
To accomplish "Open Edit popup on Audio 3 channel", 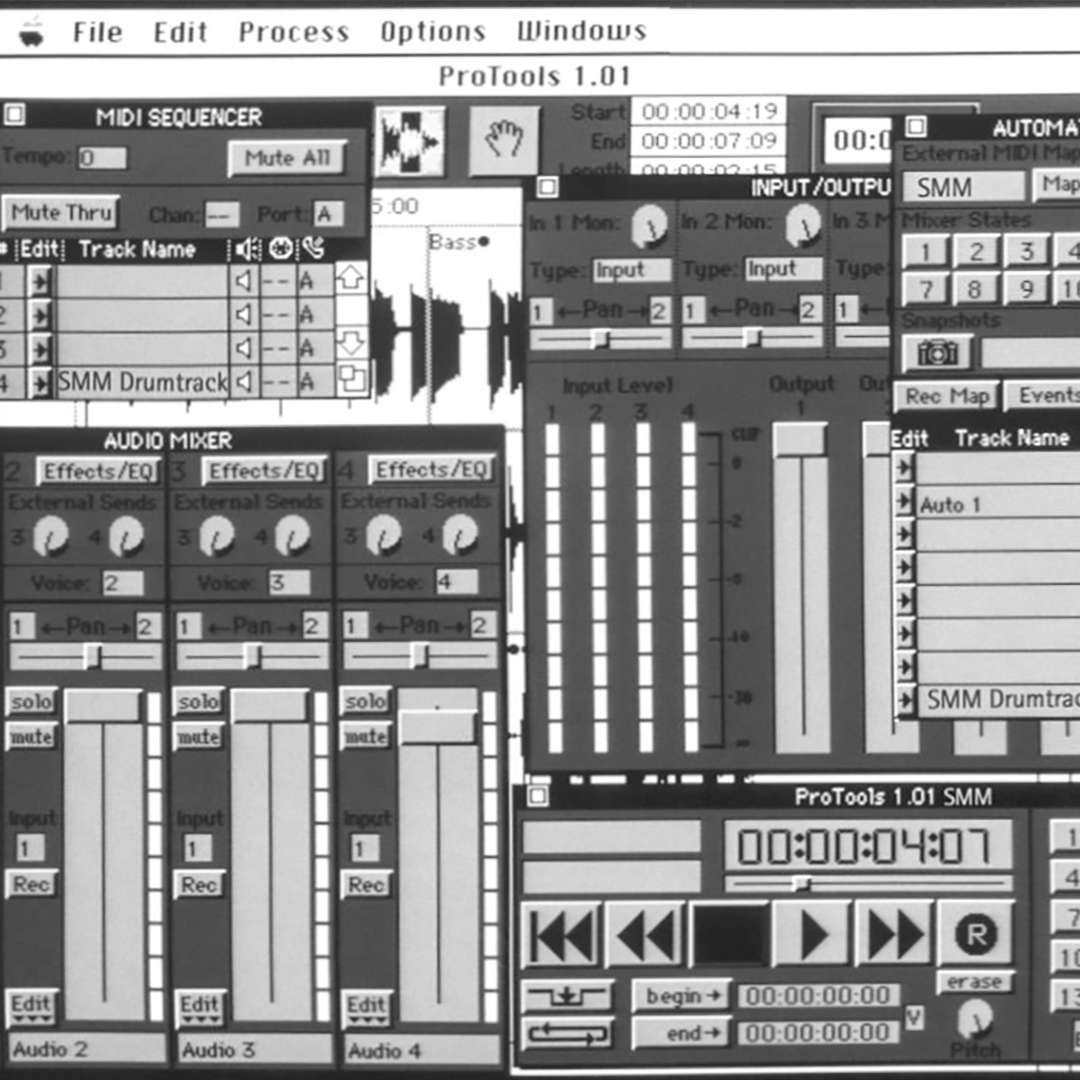I will [x=198, y=1006].
